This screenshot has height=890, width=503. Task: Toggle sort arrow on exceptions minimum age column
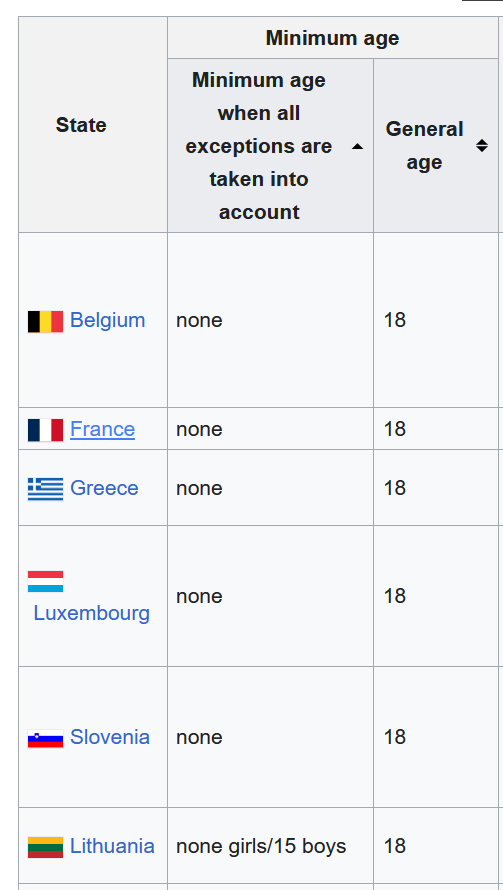coord(357,146)
